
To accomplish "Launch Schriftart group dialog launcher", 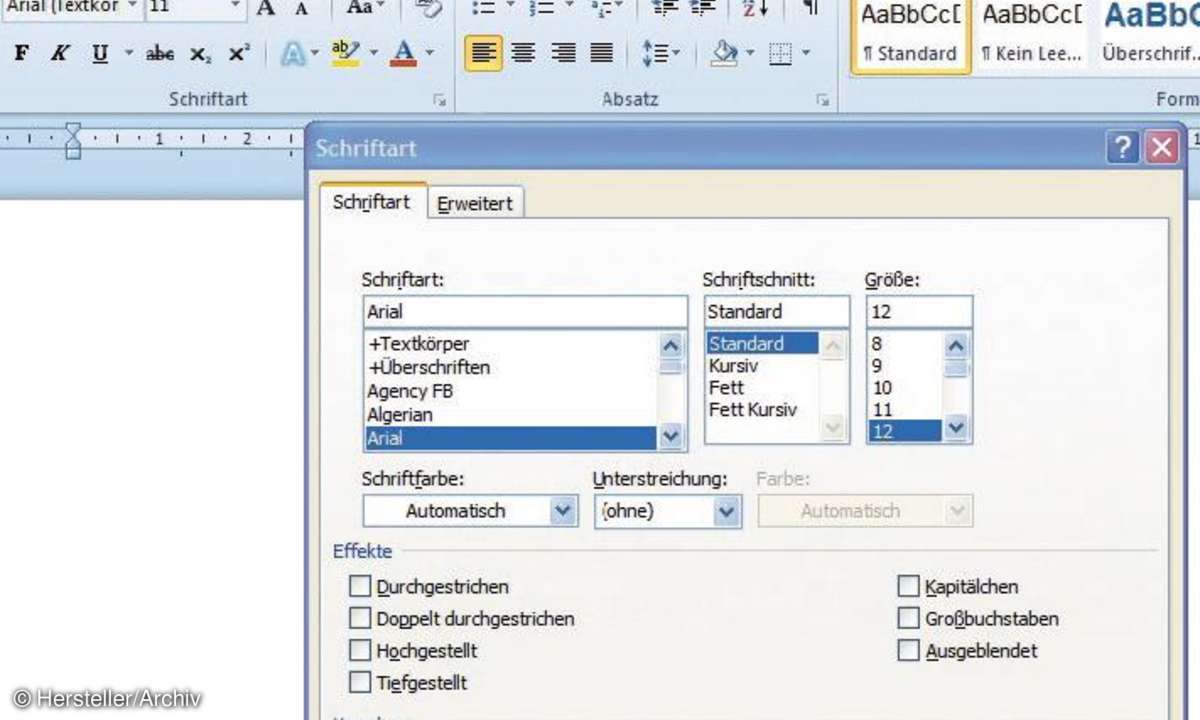I will pos(438,100).
